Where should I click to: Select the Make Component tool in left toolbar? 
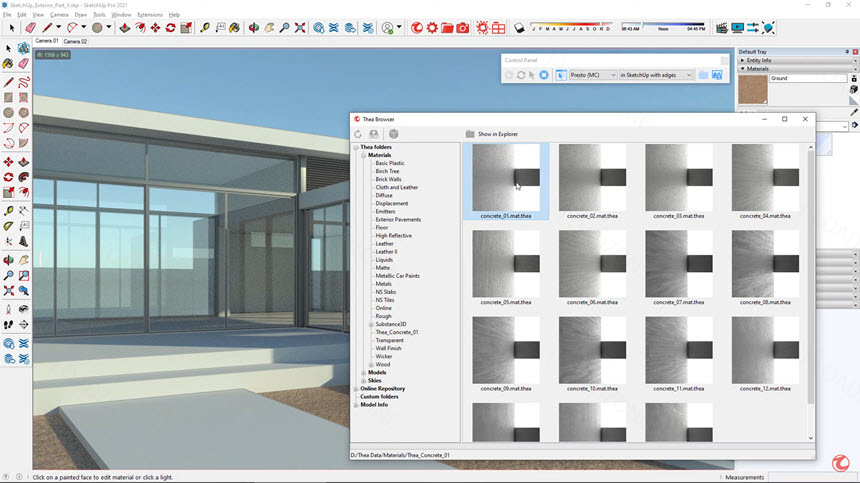[x=24, y=48]
